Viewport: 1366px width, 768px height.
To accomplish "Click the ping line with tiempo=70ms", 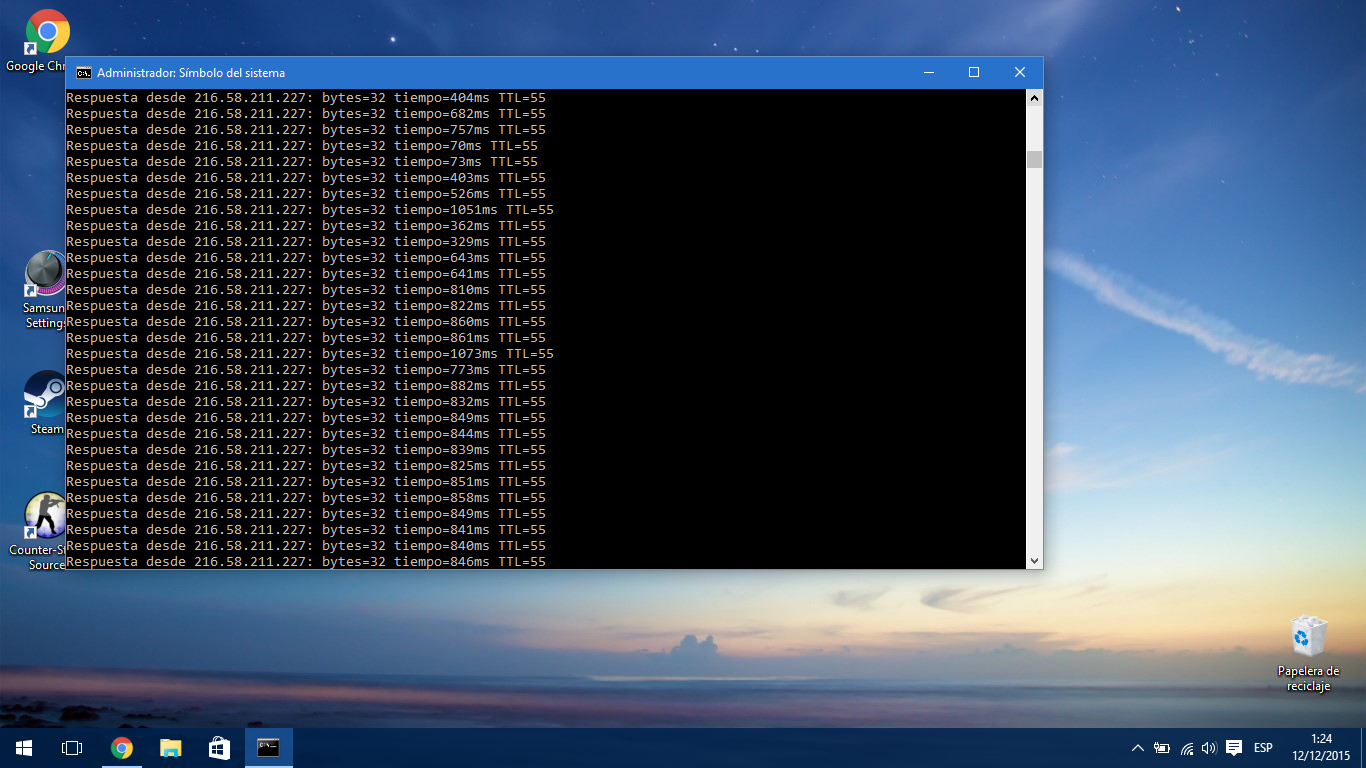I will 302,146.
